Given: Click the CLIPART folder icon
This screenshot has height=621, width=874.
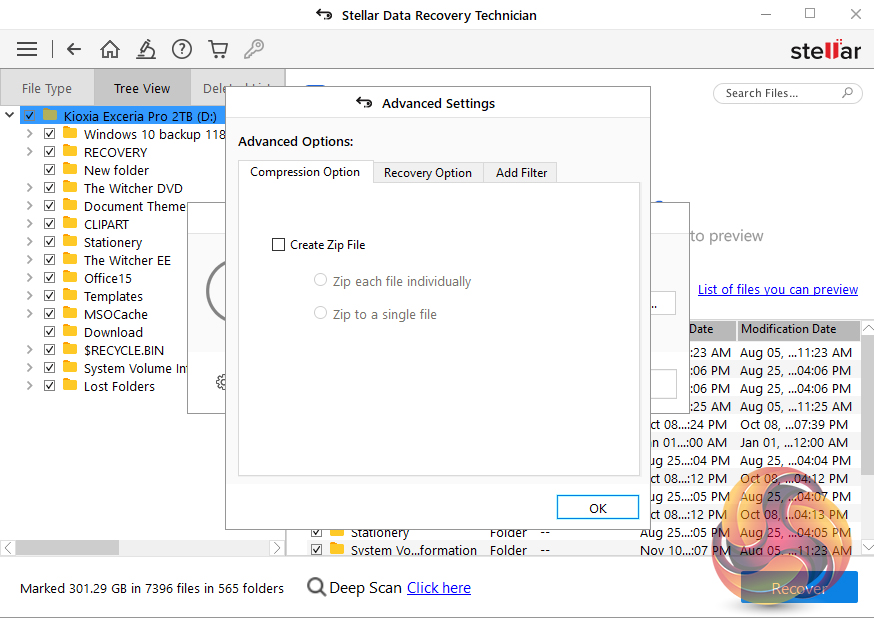Looking at the screenshot, I should point(70,223).
